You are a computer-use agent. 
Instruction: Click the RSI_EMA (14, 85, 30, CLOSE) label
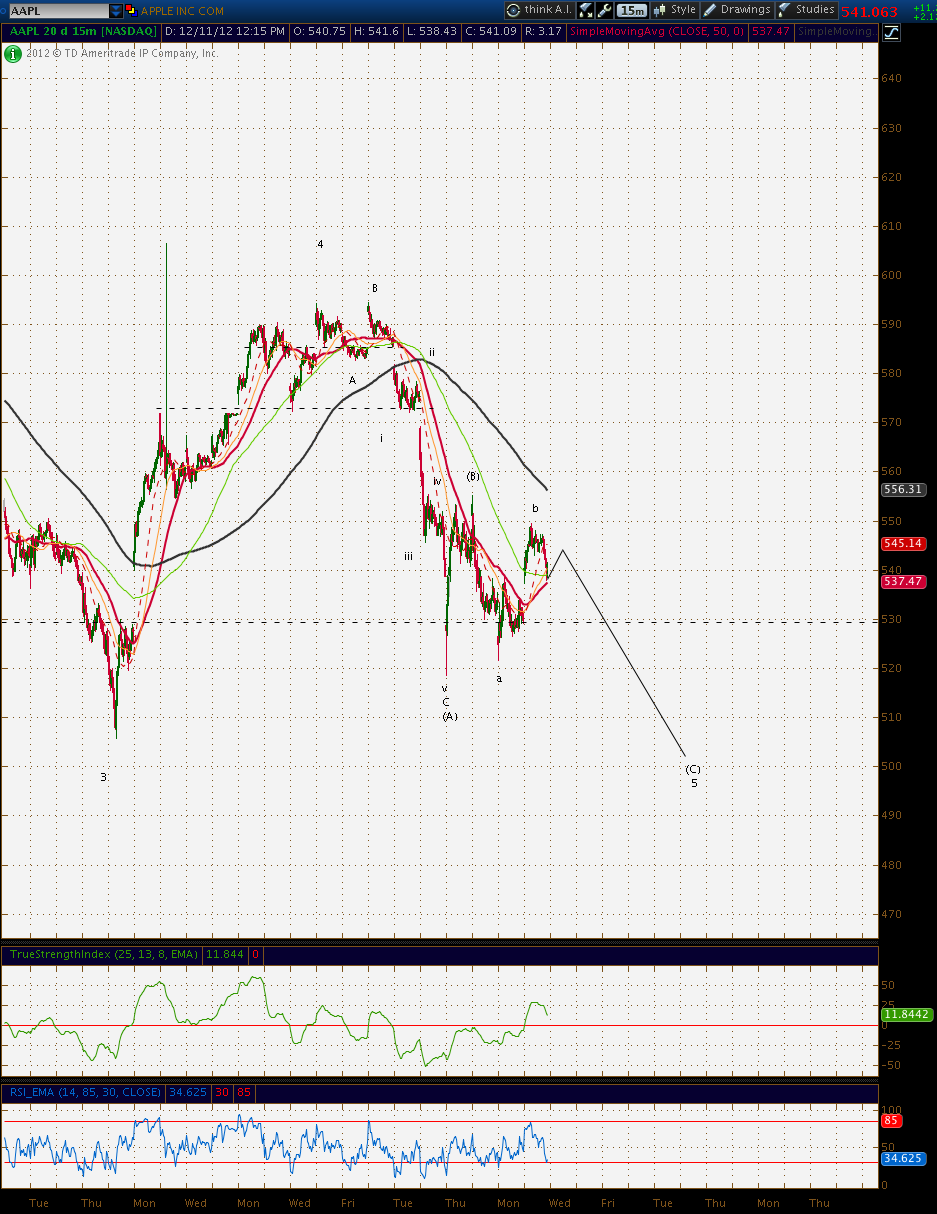(x=84, y=1092)
